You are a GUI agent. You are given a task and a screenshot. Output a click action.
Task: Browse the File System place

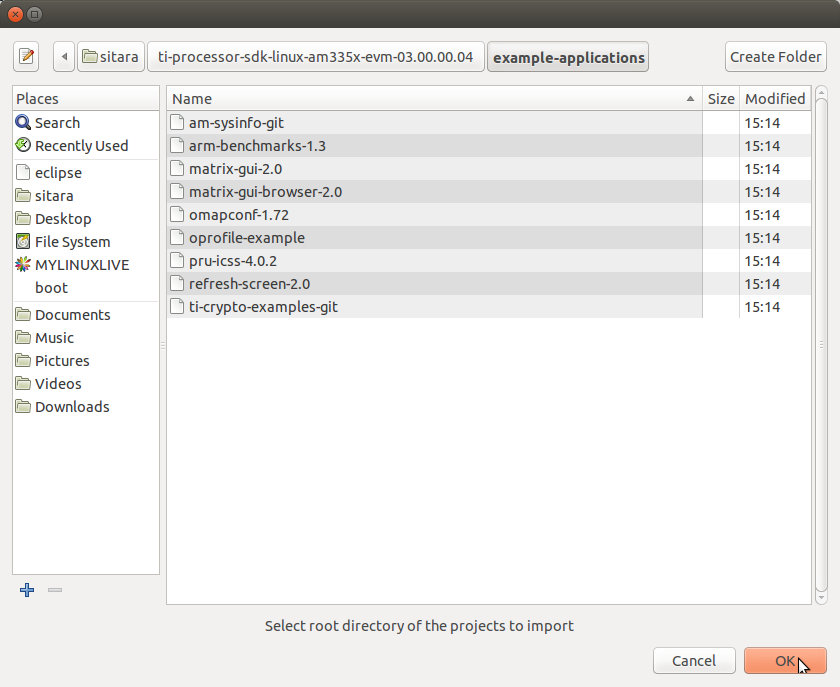(64, 241)
